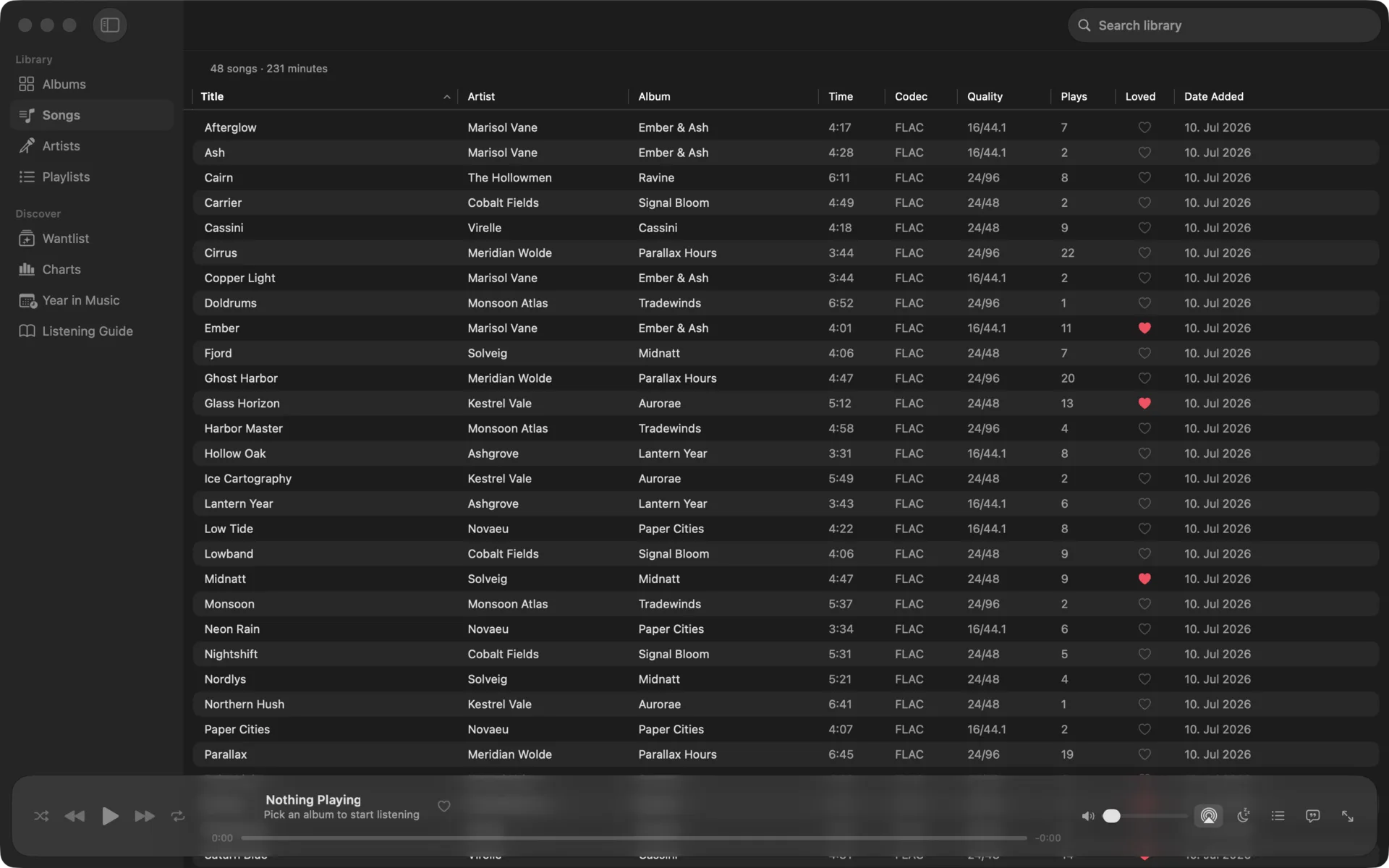1389x868 pixels.
Task: Show the play queue list
Action: tap(1278, 816)
